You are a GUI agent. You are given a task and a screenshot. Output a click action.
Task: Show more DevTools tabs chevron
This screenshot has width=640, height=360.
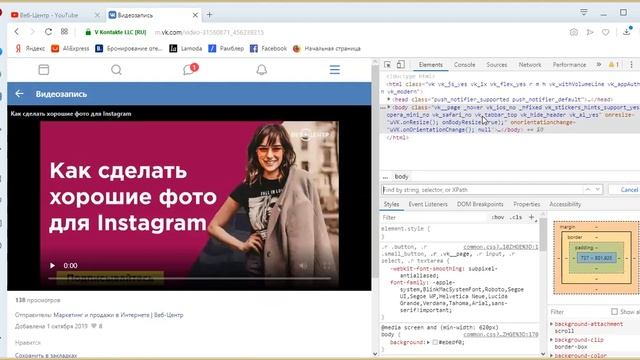click(599, 64)
